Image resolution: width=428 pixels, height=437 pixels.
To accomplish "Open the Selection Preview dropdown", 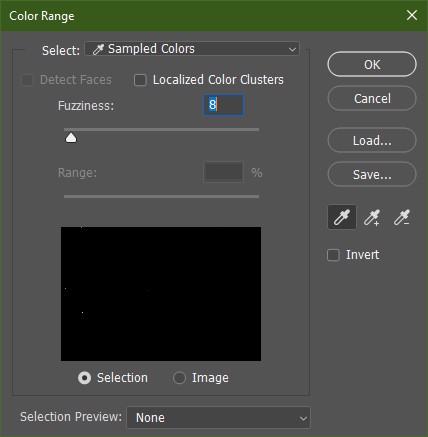I will tap(219, 417).
